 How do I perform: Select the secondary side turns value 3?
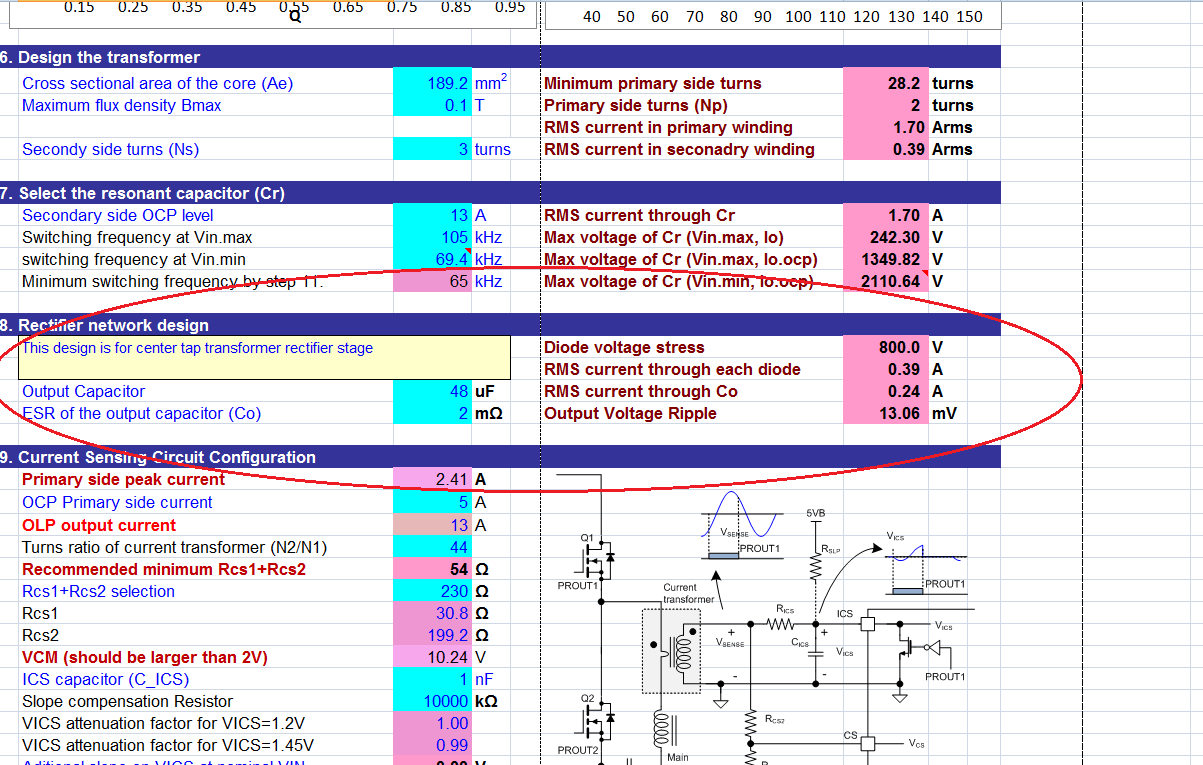click(433, 150)
